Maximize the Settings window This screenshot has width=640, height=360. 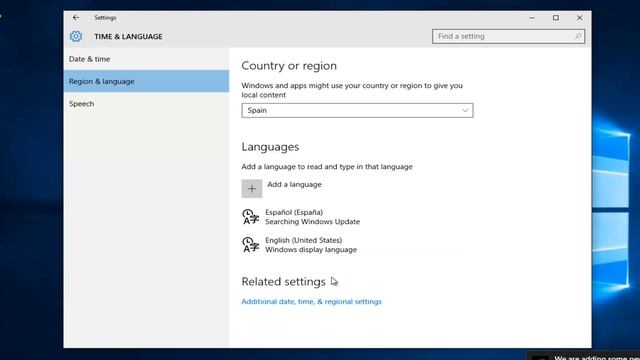point(556,18)
